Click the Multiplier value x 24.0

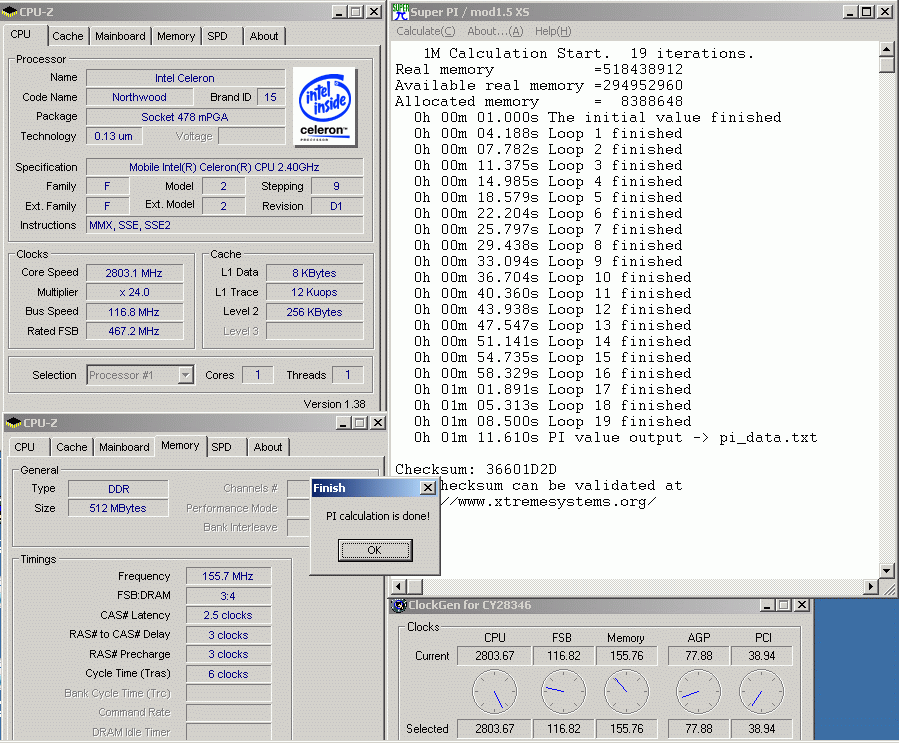point(134,292)
